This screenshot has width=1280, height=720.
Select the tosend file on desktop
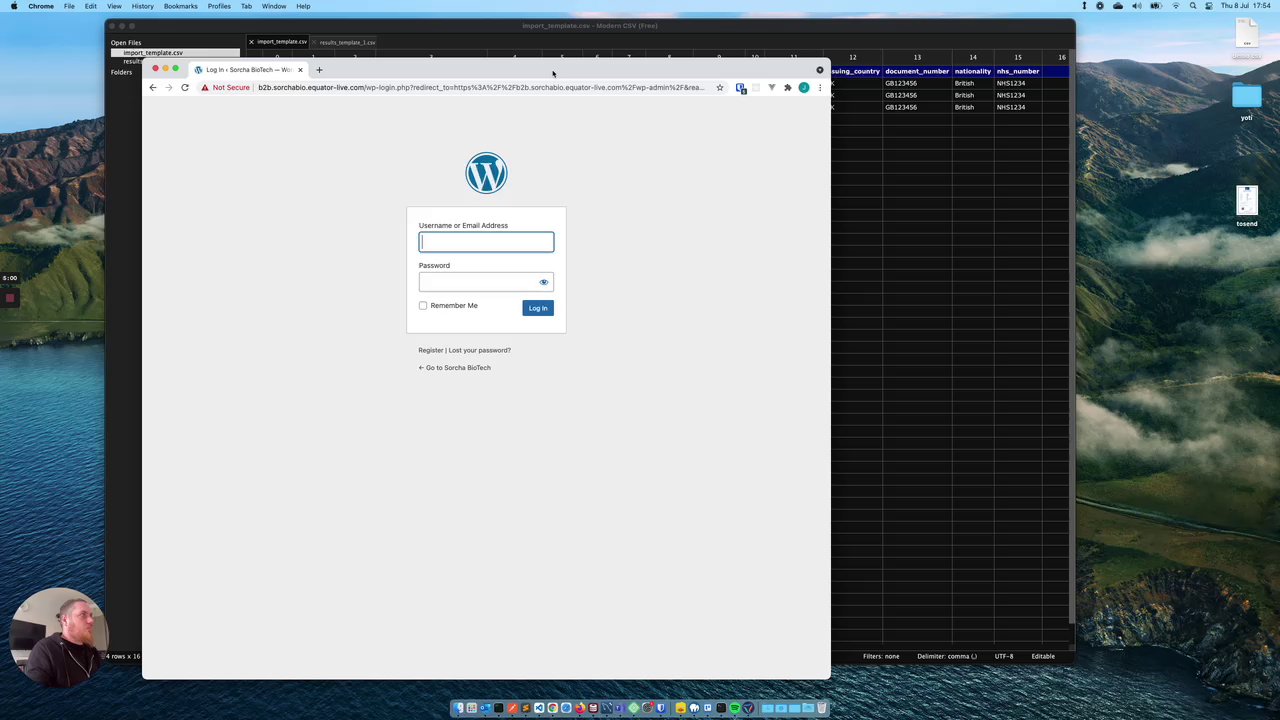pyautogui.click(x=1247, y=206)
